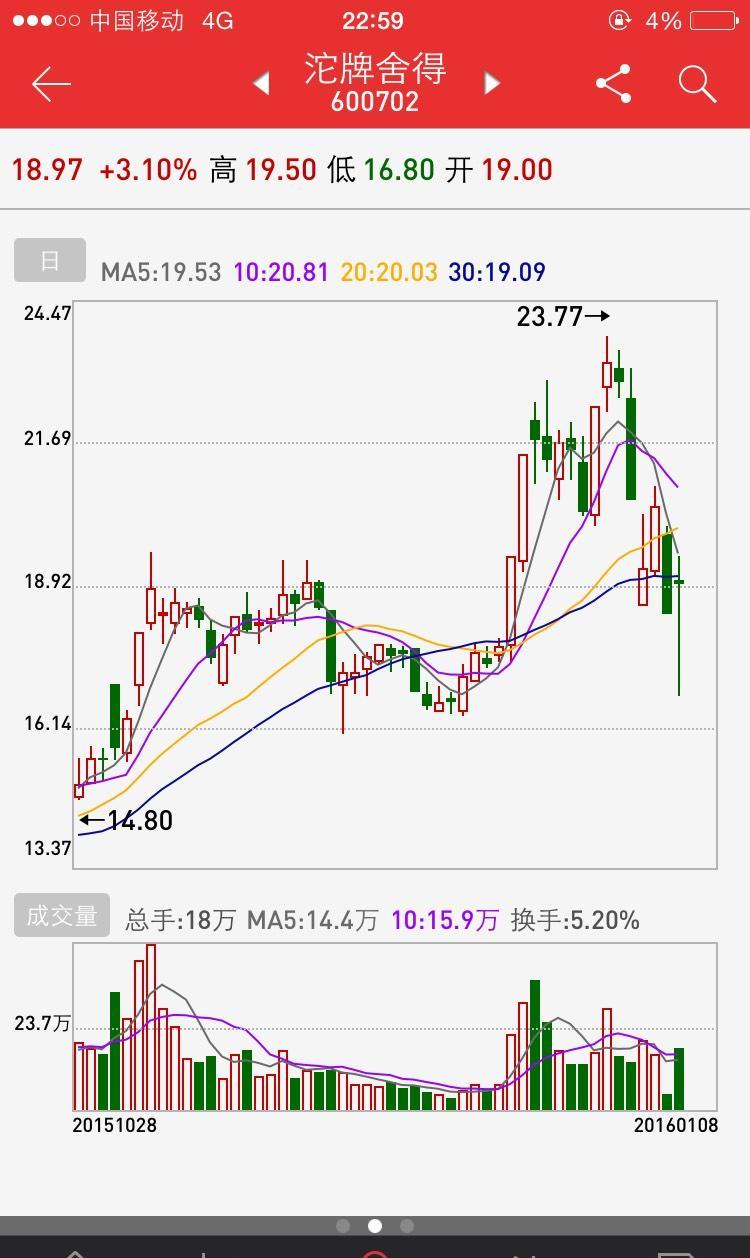
Task: Tap the blue 30:19.09 average label
Action: pos(497,271)
